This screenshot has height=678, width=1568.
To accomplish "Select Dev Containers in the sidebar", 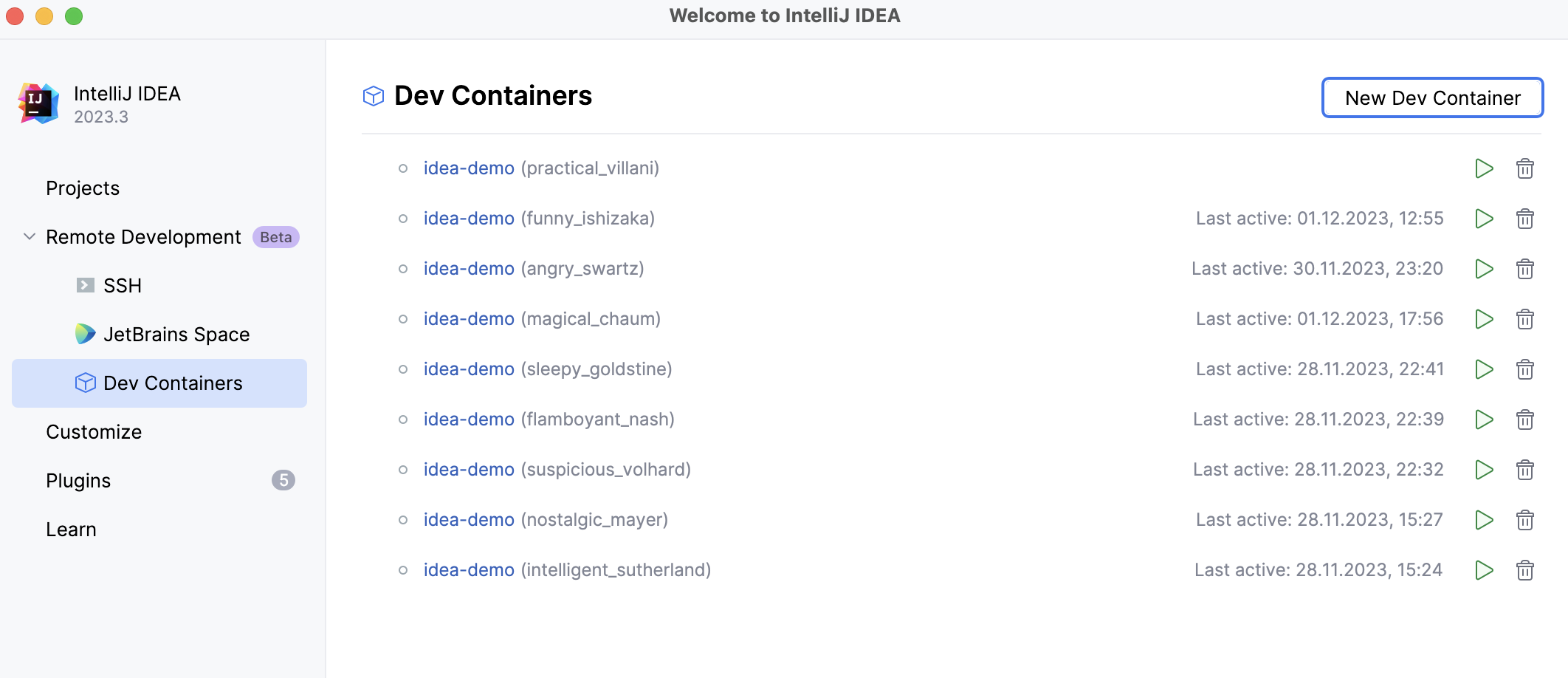I will (159, 383).
